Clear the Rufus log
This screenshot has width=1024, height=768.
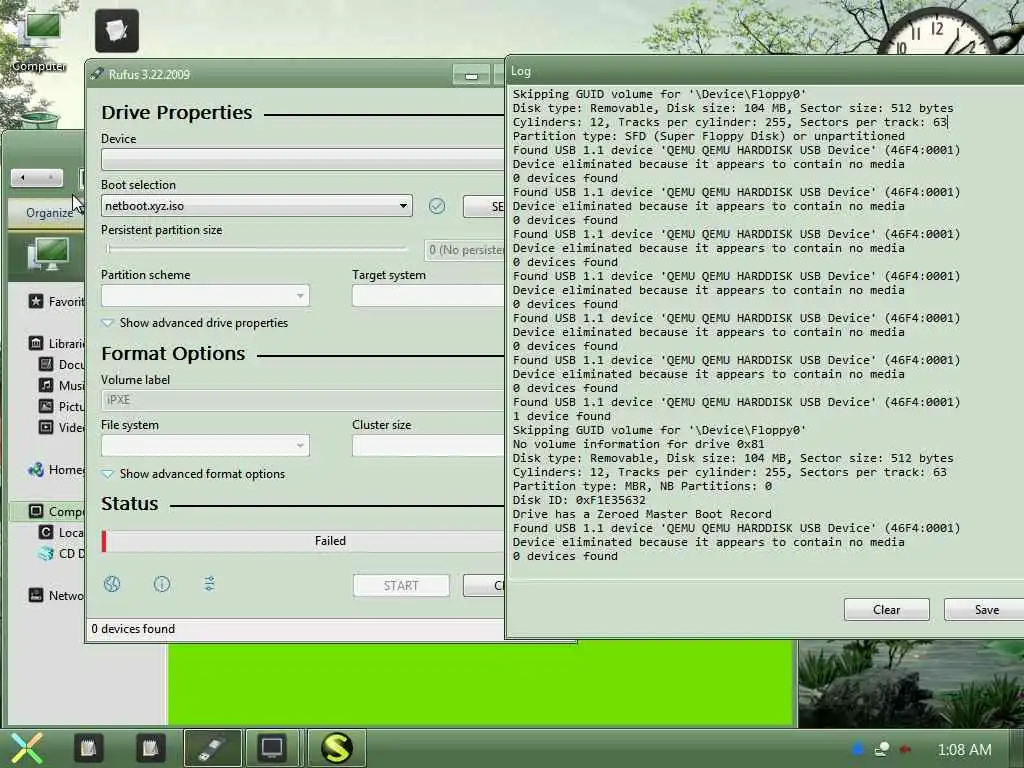point(886,609)
